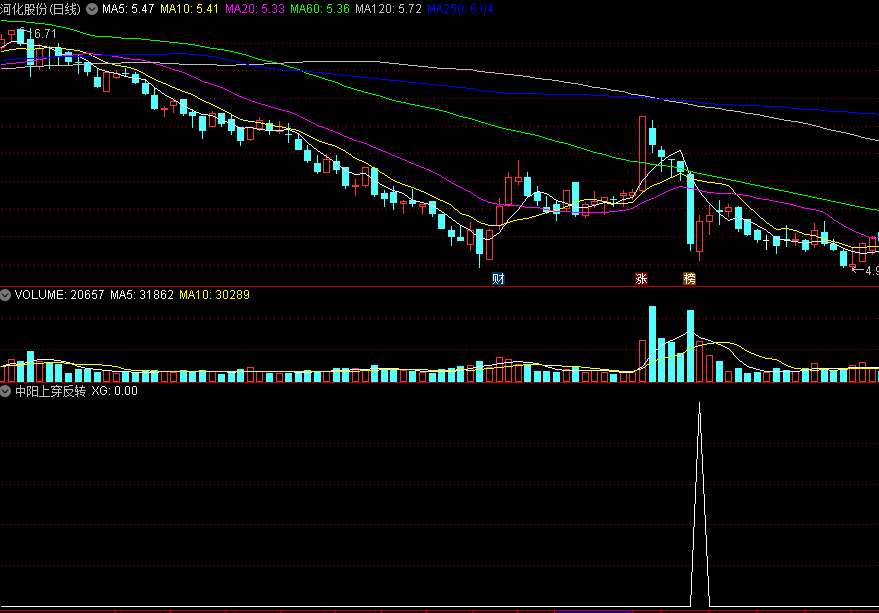
Task: Click the MA60: 5.36 label
Action: (x=320, y=9)
